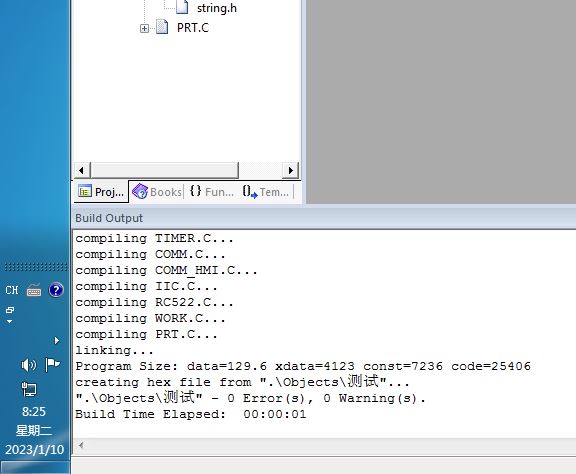Click the project pane scroll right arrow
The height and width of the screenshot is (474, 576).
point(291,170)
